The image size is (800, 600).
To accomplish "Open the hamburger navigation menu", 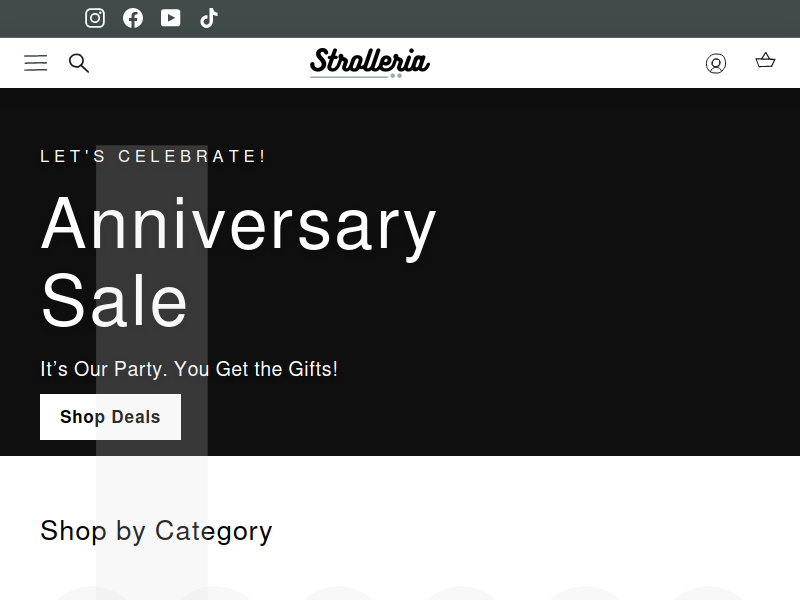I will (x=36, y=63).
